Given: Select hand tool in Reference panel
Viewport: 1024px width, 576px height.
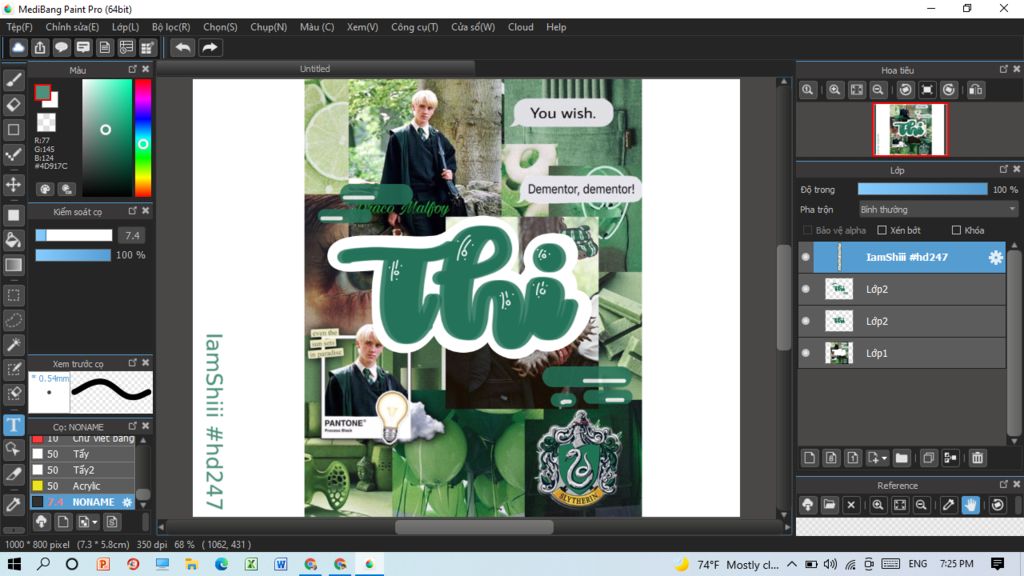Looking at the screenshot, I should click(970, 505).
